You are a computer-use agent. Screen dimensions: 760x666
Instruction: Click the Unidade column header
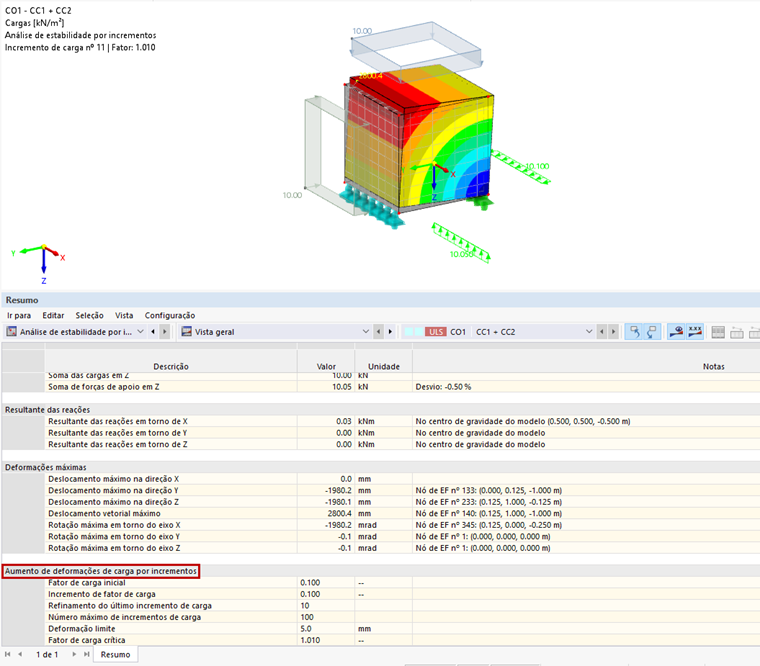tap(383, 366)
